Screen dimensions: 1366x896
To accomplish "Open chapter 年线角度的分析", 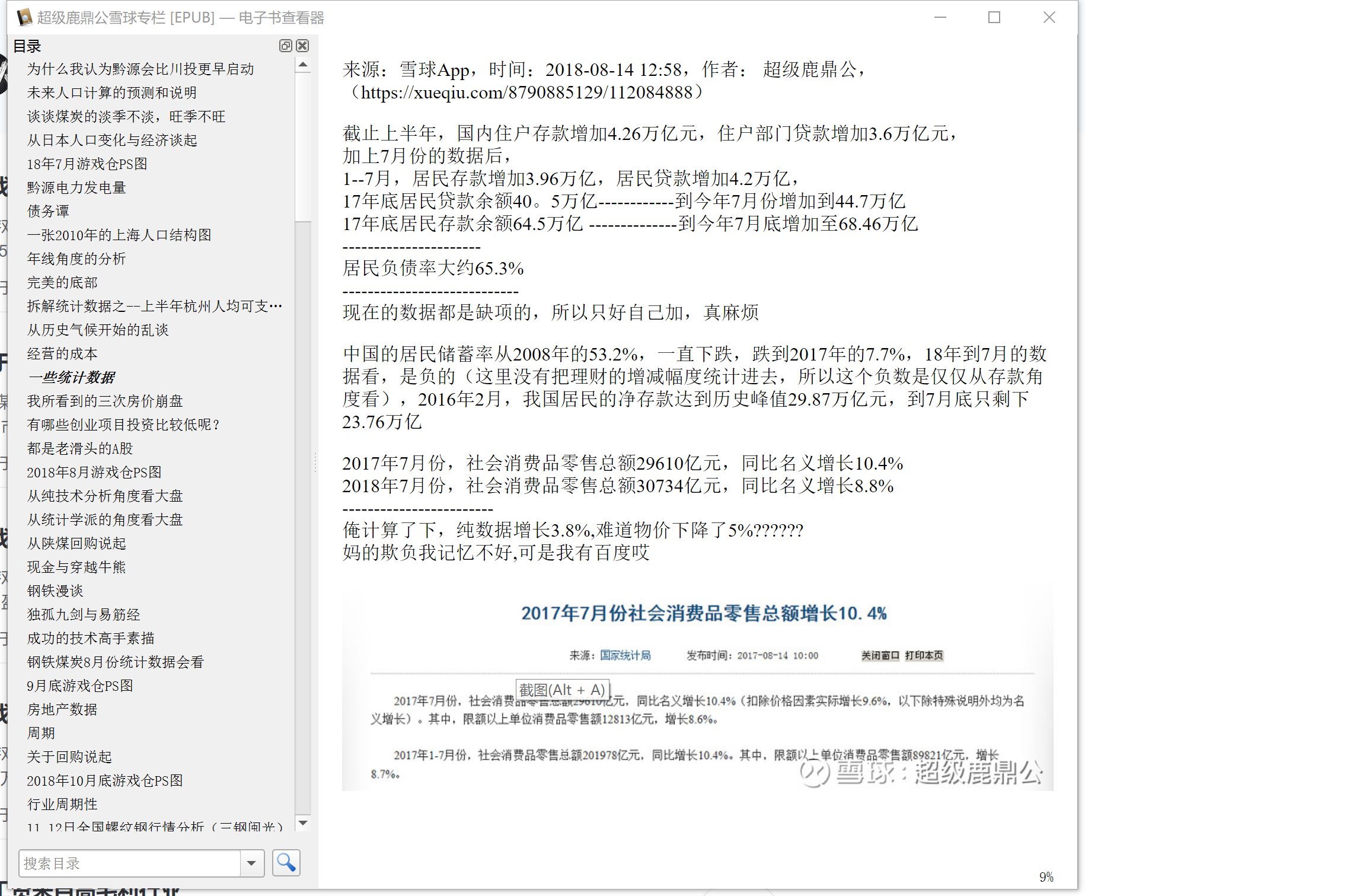I will (x=76, y=259).
